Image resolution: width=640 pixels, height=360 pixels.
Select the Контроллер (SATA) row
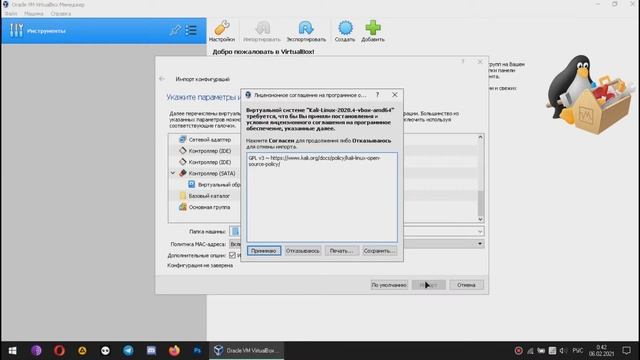[211, 173]
